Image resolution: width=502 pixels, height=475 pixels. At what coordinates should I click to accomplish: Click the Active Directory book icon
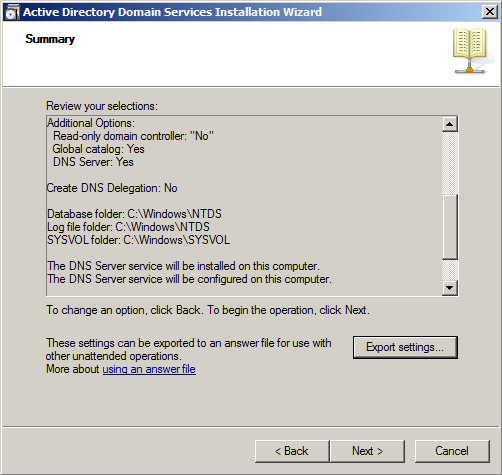[470, 51]
